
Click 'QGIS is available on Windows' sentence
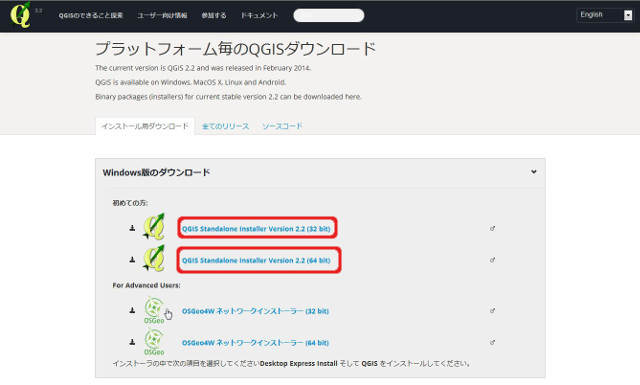(190, 82)
